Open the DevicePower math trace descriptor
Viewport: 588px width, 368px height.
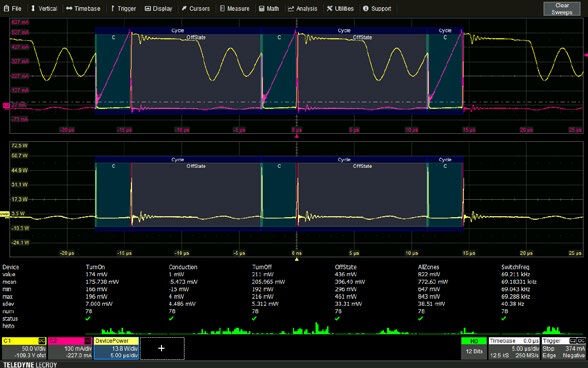coord(116,348)
